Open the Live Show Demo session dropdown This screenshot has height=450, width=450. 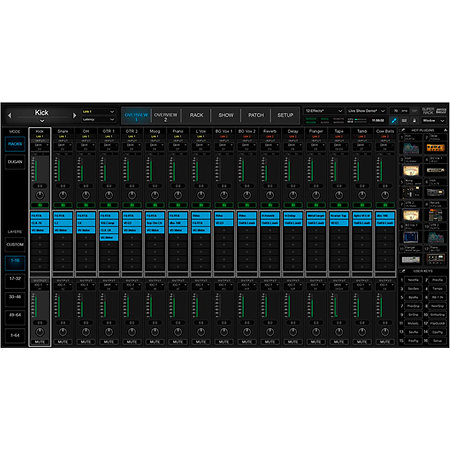[x=366, y=111]
